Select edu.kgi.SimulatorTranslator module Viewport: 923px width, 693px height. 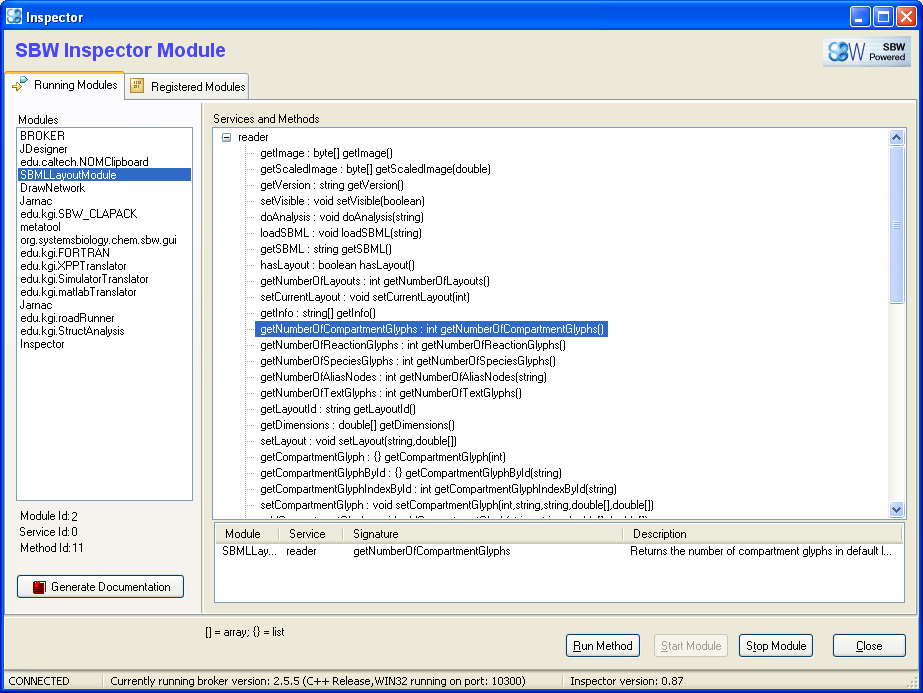pos(84,278)
